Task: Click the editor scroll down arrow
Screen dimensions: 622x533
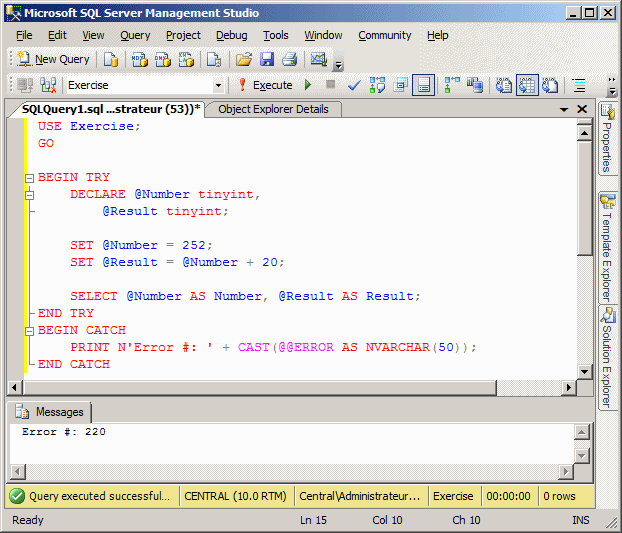Action: [584, 372]
